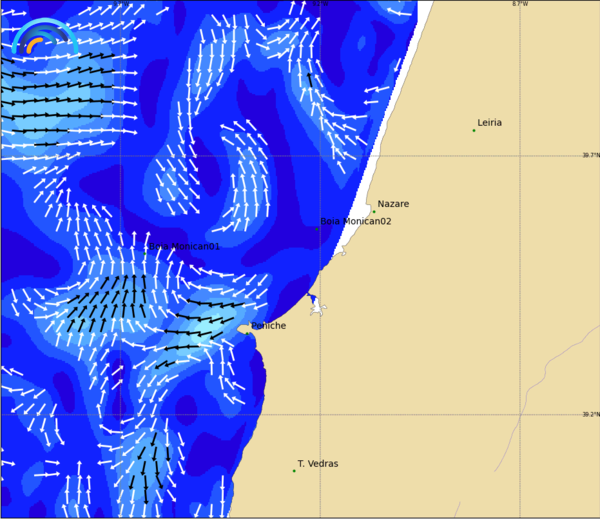Open the Leiria city text label
Viewport: 600px width, 519px height.
coord(490,123)
